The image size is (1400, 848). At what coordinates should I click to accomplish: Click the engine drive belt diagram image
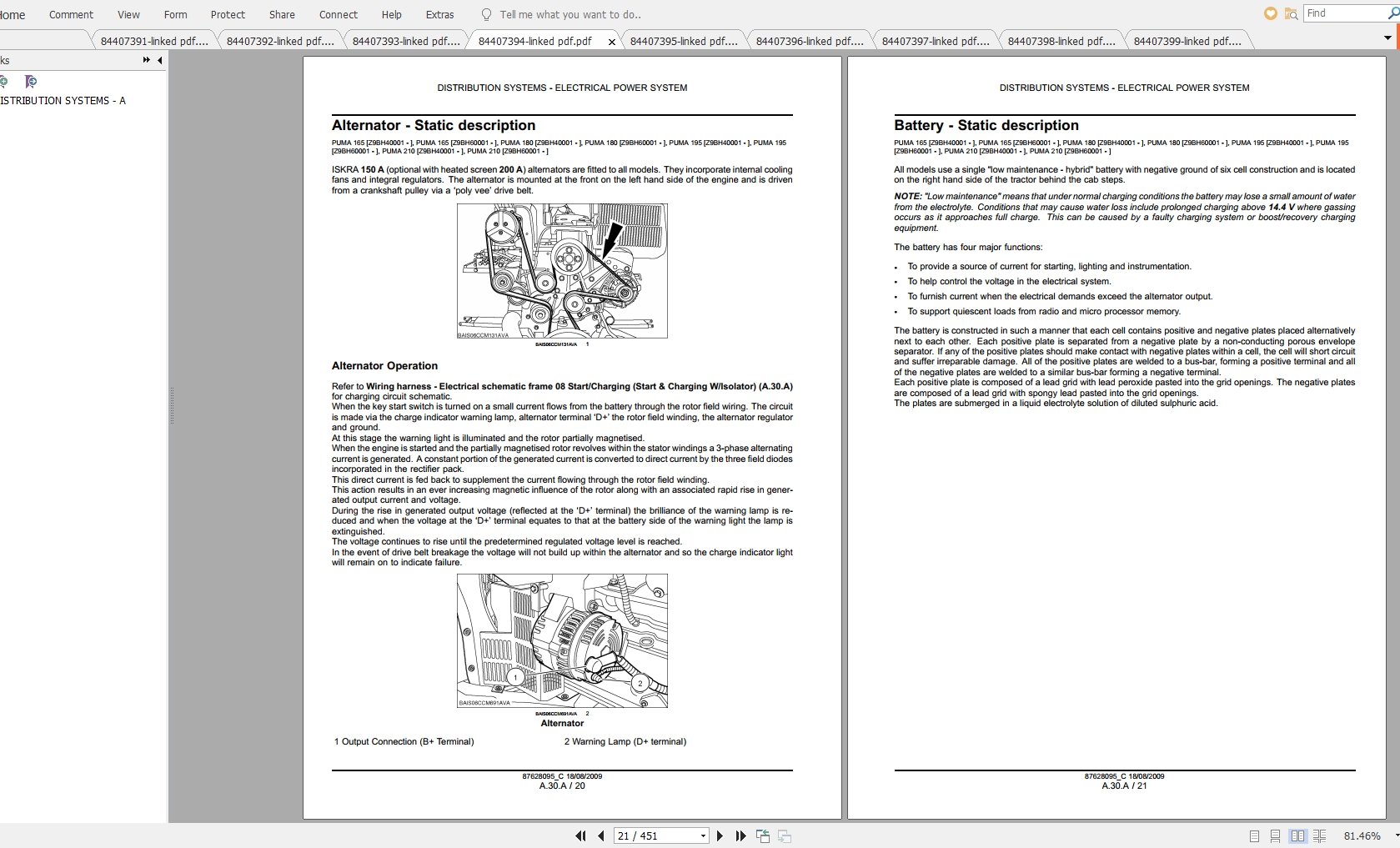(x=562, y=271)
